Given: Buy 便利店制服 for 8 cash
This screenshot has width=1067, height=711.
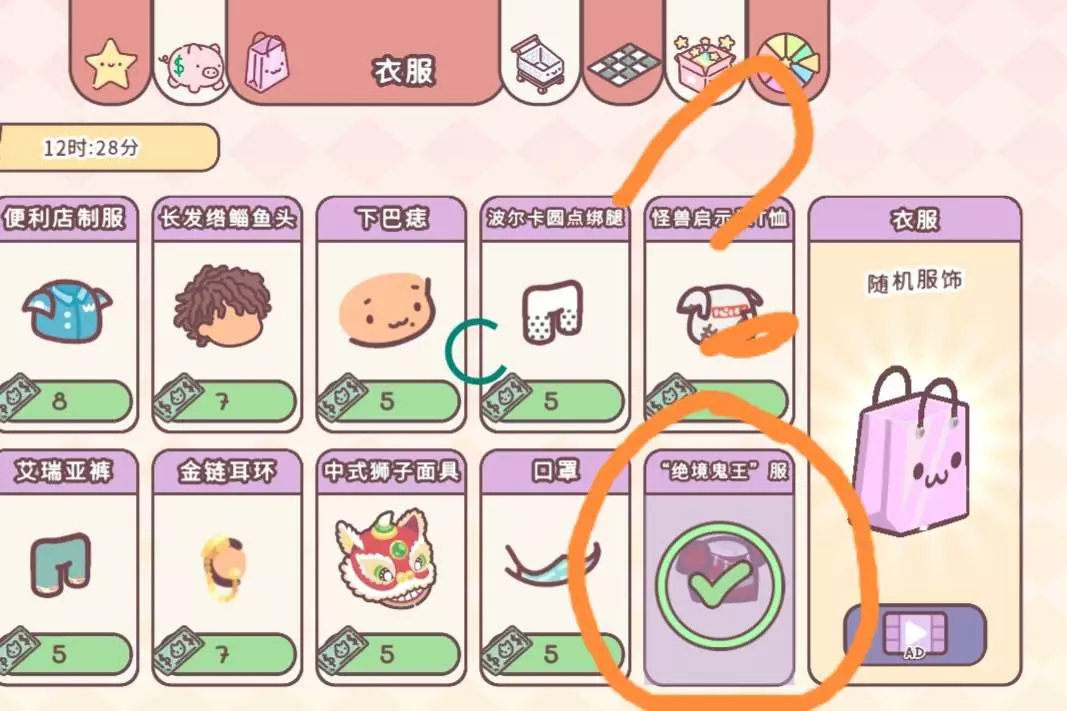Looking at the screenshot, I should tap(66, 400).
